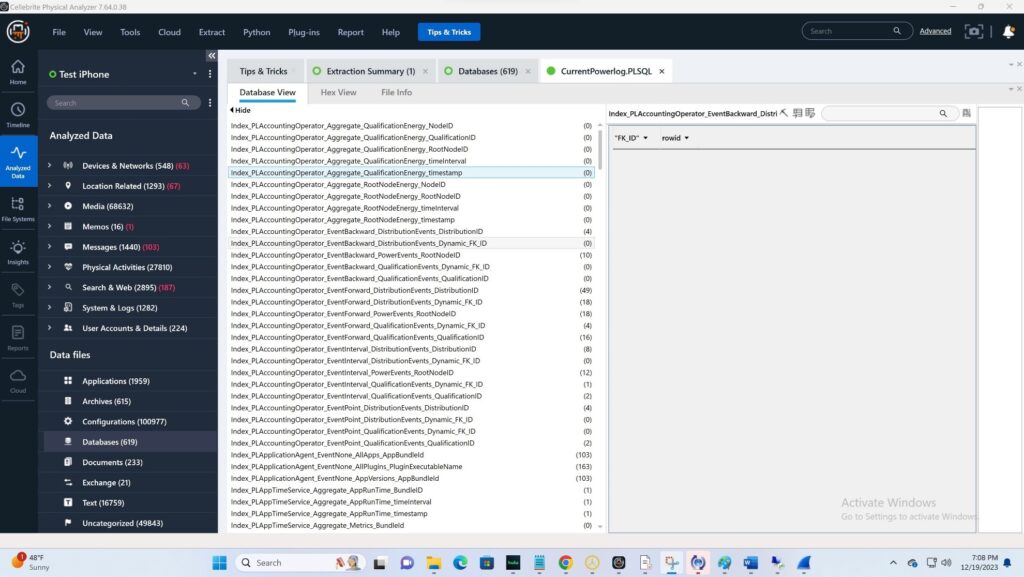Open the Advanced search link
This screenshot has height=577, width=1024.
935,31
